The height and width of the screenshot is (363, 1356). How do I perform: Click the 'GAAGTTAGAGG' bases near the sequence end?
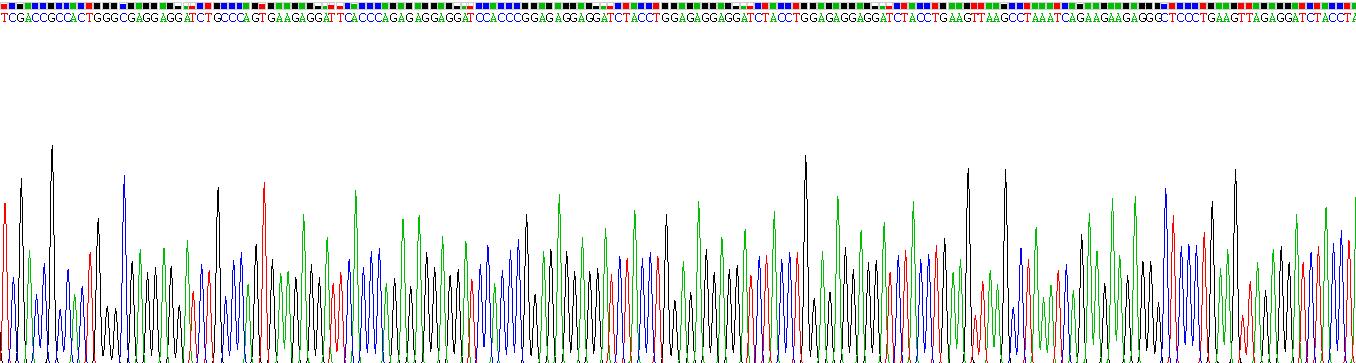[x=1249, y=18]
